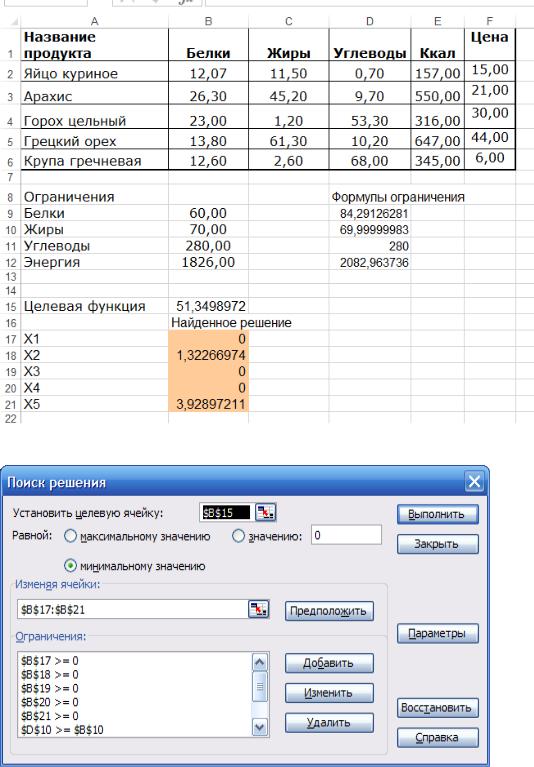Select constraint $B$19 >= 0

click(x=49, y=688)
